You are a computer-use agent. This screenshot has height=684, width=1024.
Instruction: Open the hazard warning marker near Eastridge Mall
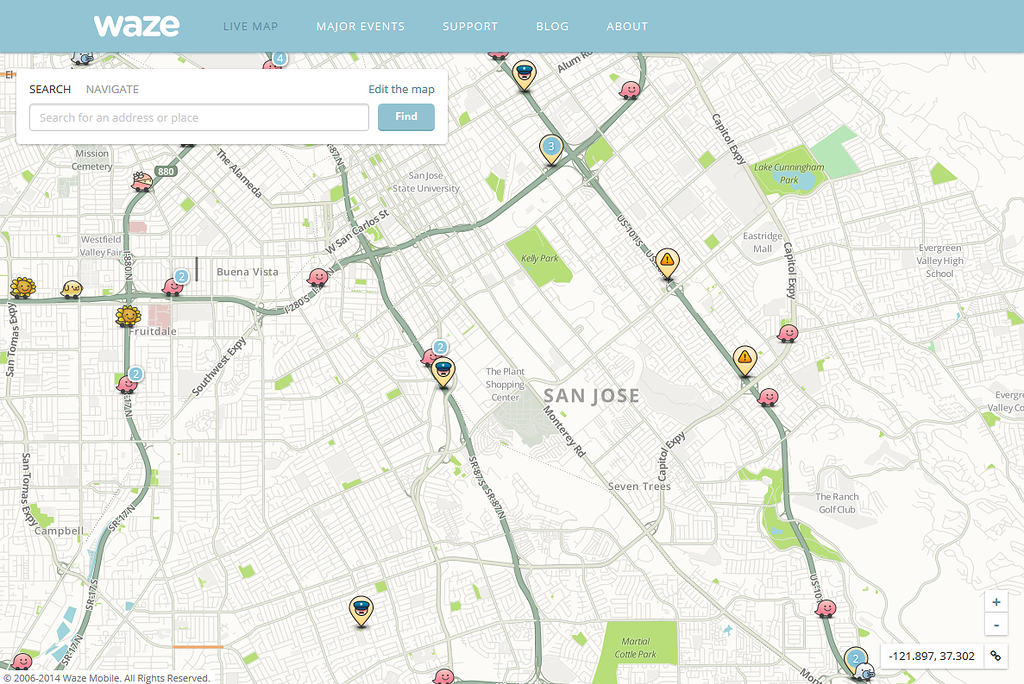(667, 261)
